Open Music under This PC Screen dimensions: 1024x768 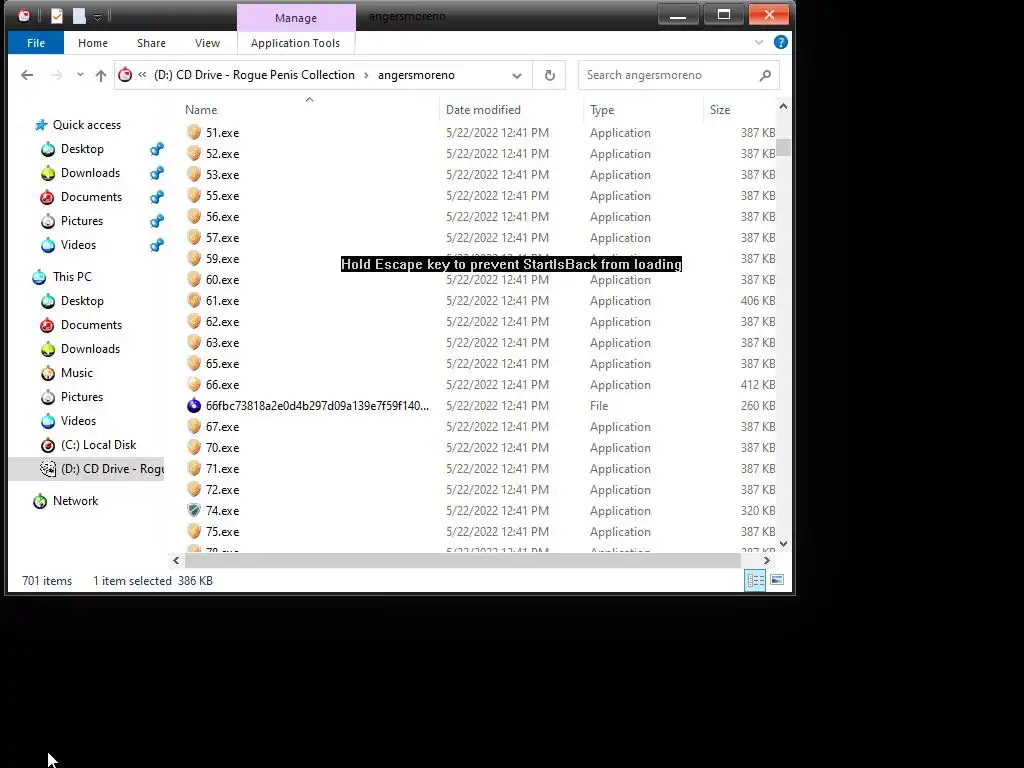[x=76, y=373]
